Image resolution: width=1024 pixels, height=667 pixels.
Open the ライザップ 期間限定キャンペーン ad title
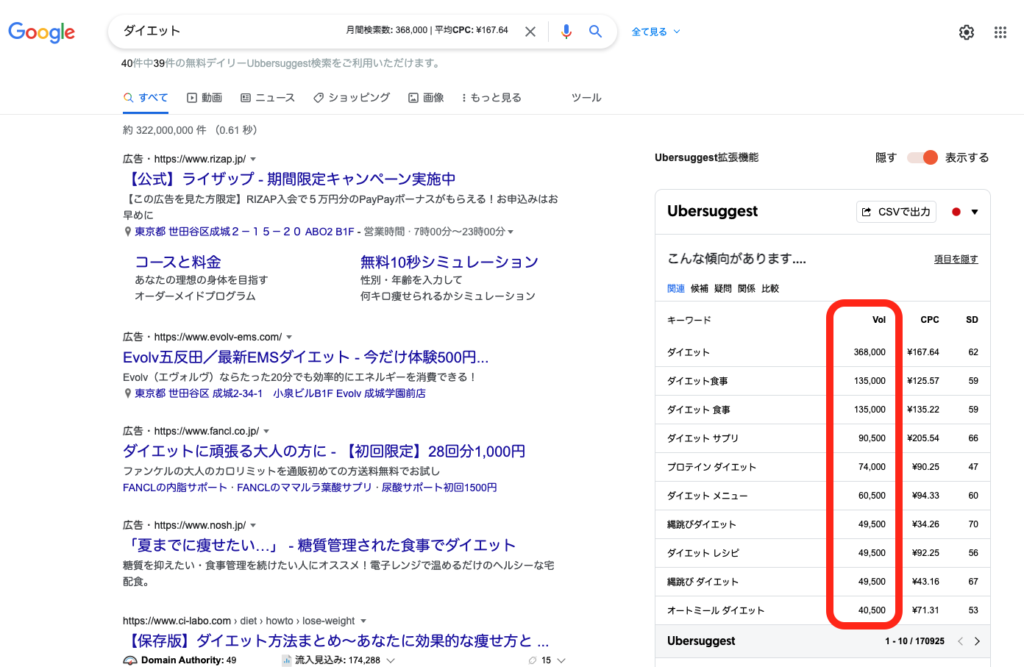289,179
